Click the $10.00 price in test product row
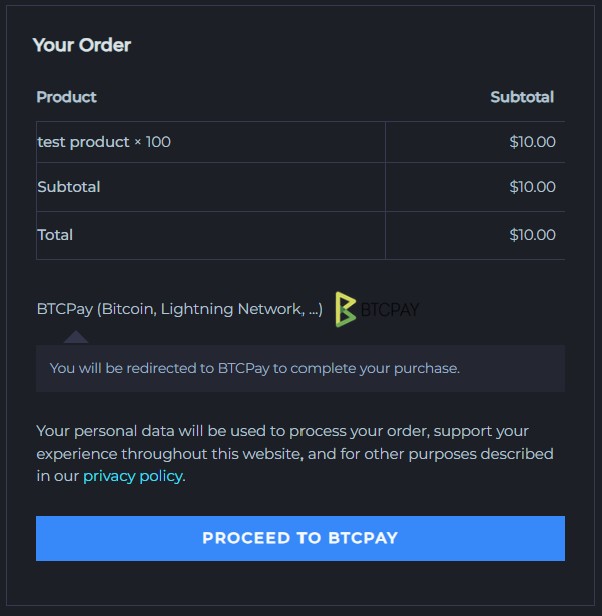 [x=532, y=142]
